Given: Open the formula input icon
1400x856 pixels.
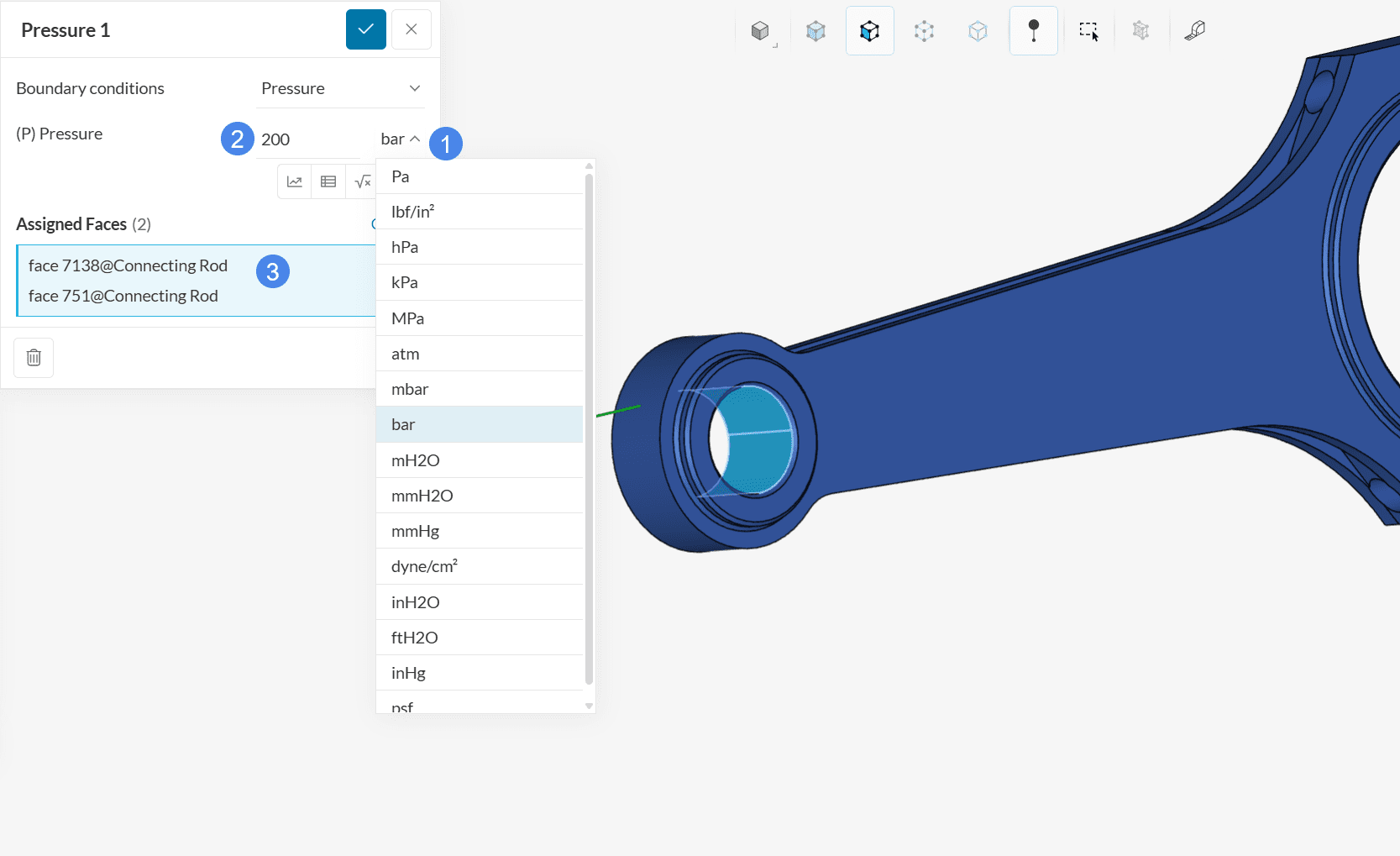Looking at the screenshot, I should point(362,181).
